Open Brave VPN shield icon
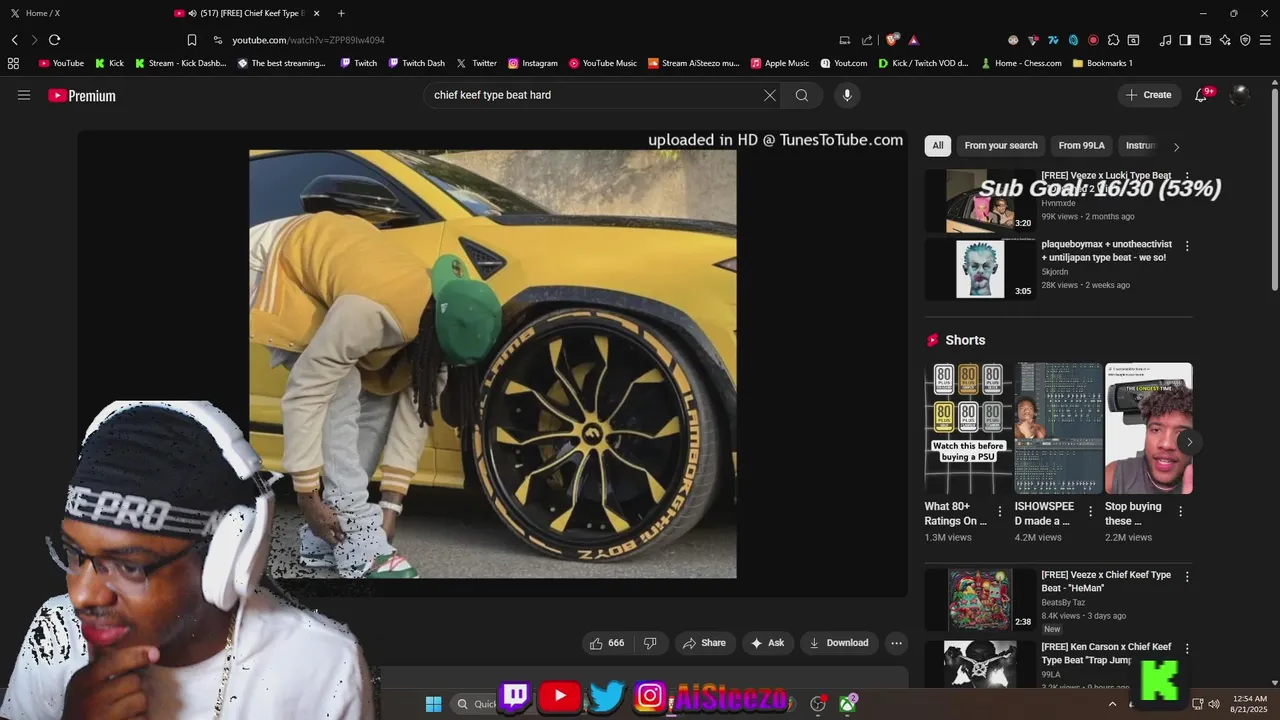1280x720 pixels. [x=1245, y=40]
